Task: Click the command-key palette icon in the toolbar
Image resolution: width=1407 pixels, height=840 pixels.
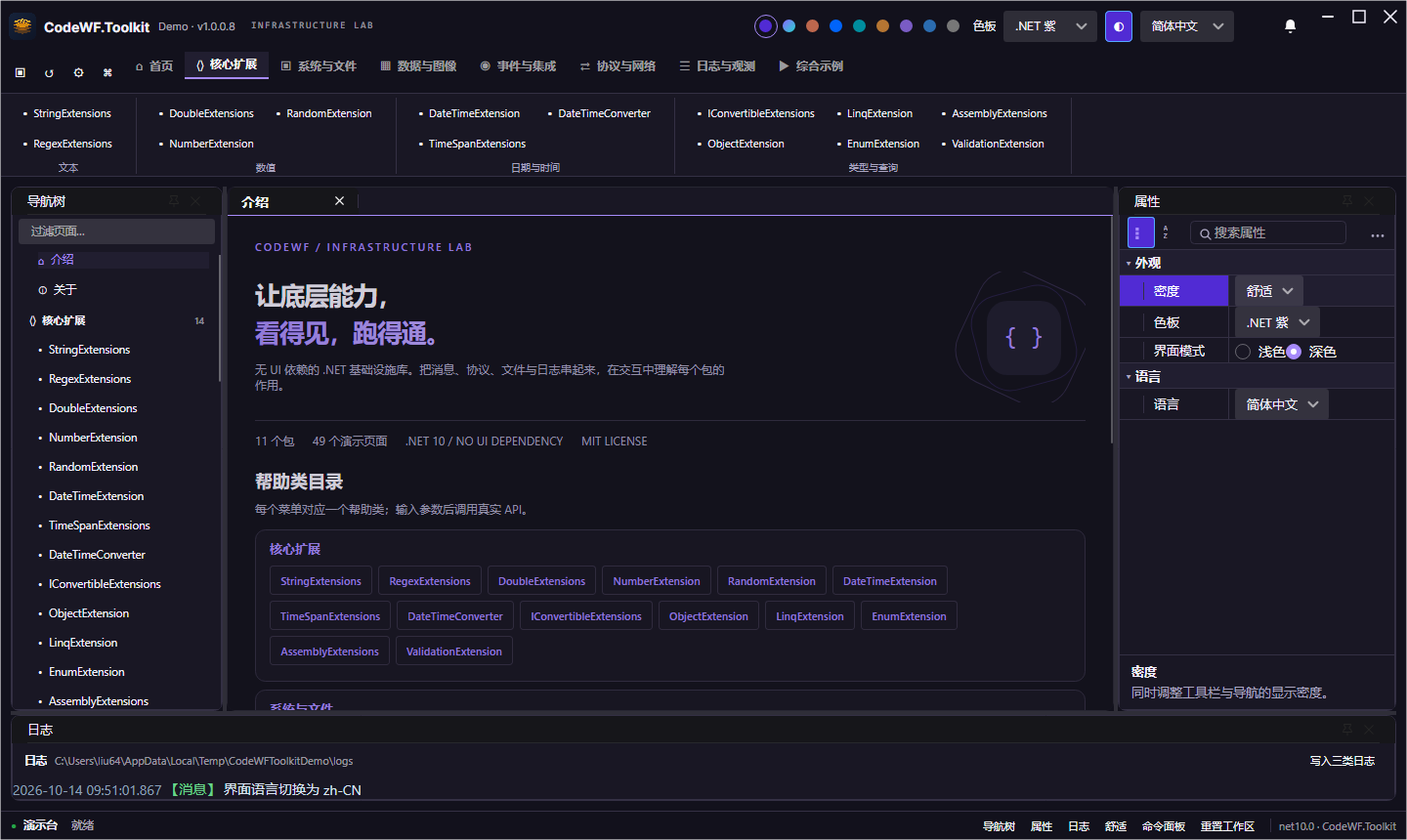Action: pyautogui.click(x=107, y=72)
